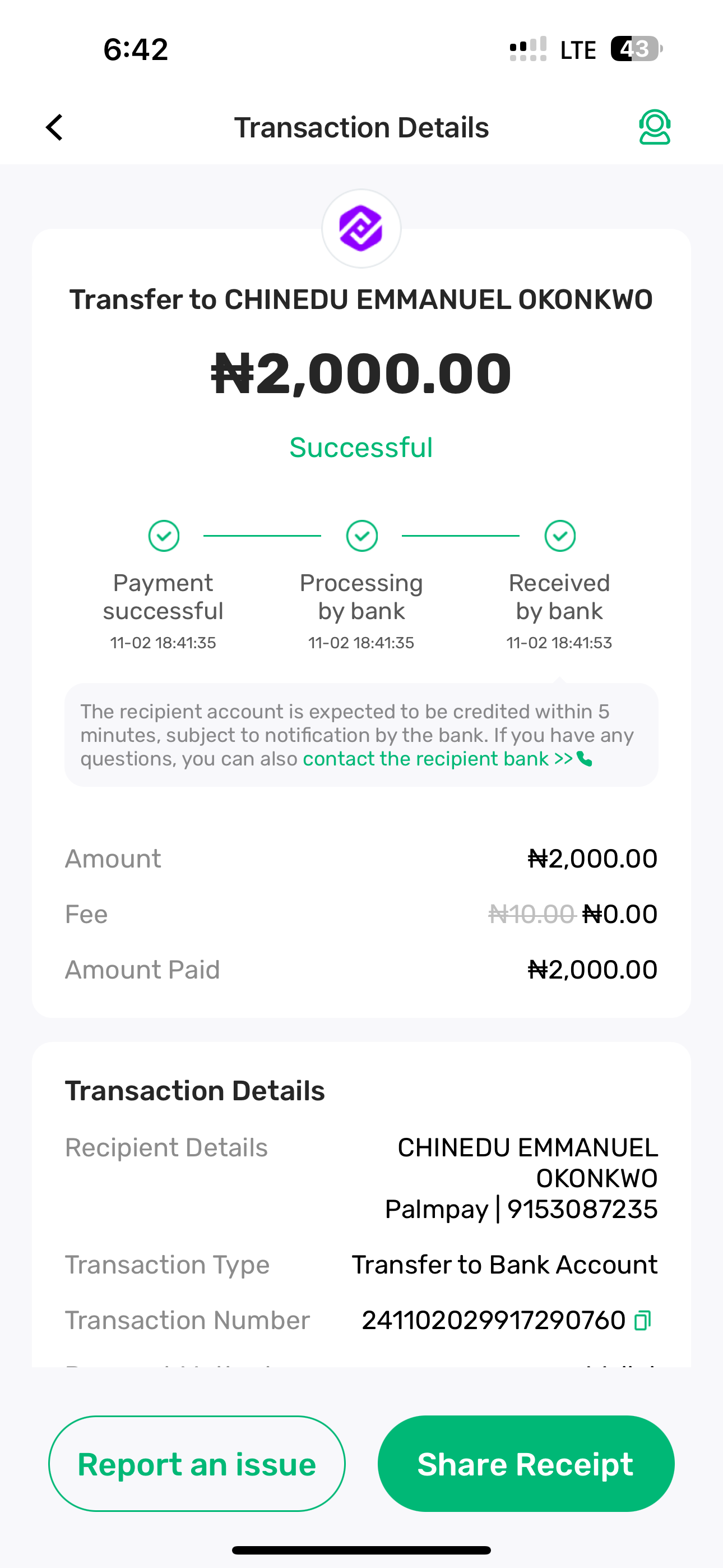
Task: Tap the phone icon beside recipient bank
Action: pos(584,759)
